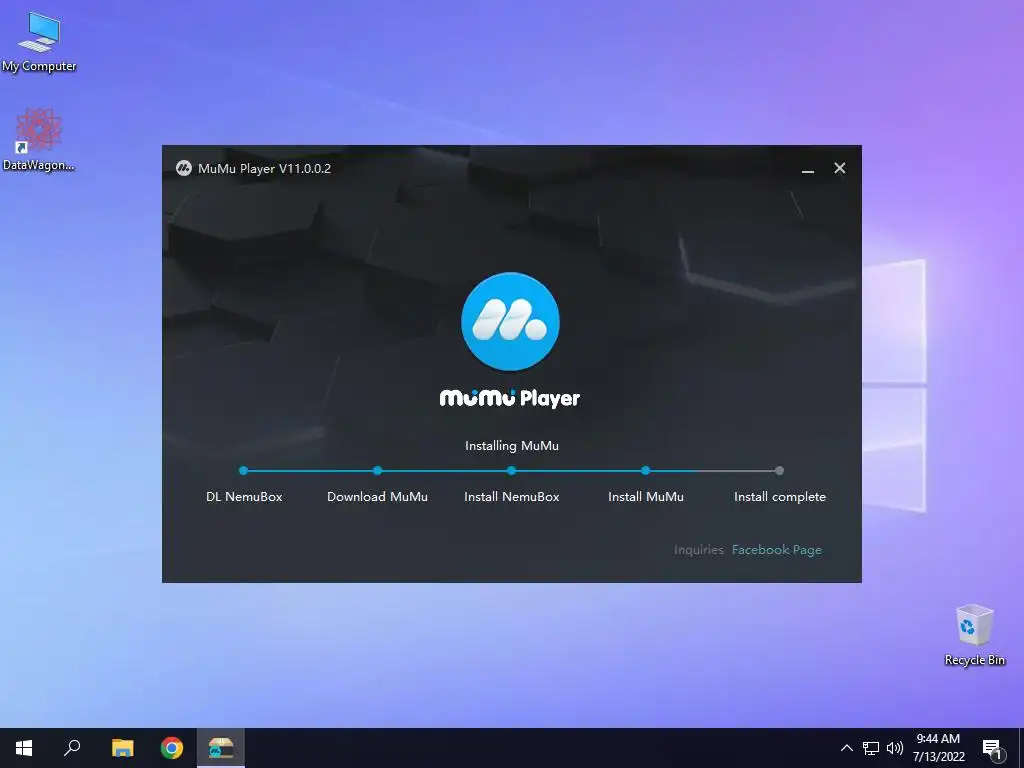This screenshot has width=1024, height=768.
Task: Launch Google Chrome from the taskbar
Action: [x=172, y=748]
